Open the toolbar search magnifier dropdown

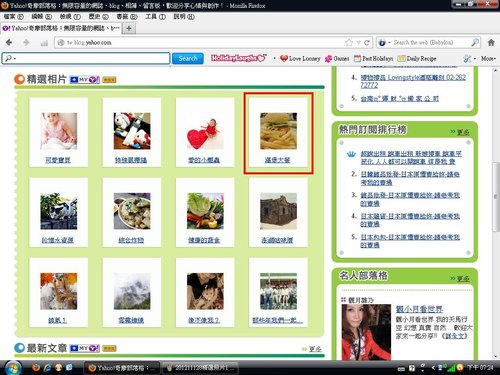tap(10, 58)
